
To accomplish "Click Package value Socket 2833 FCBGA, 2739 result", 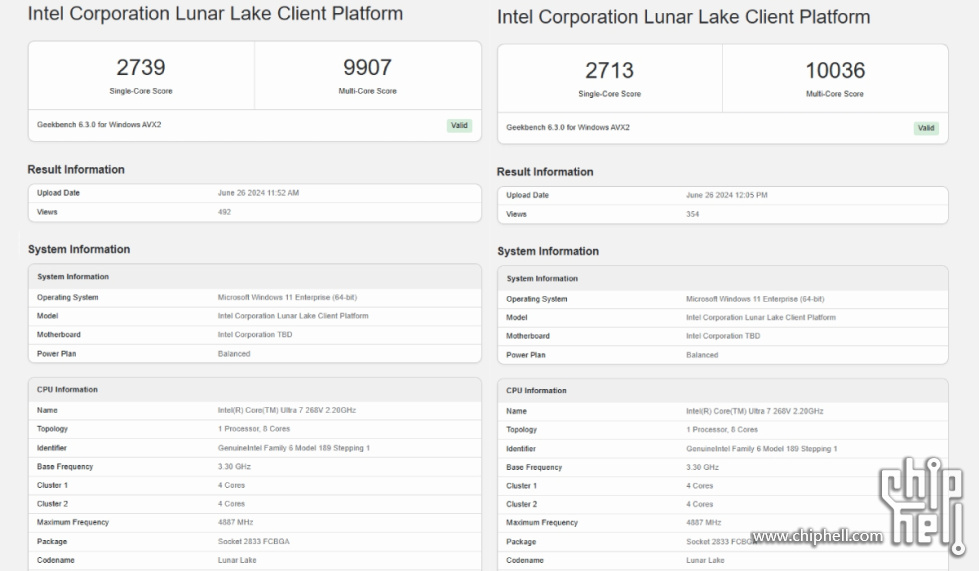I will 253,542.
